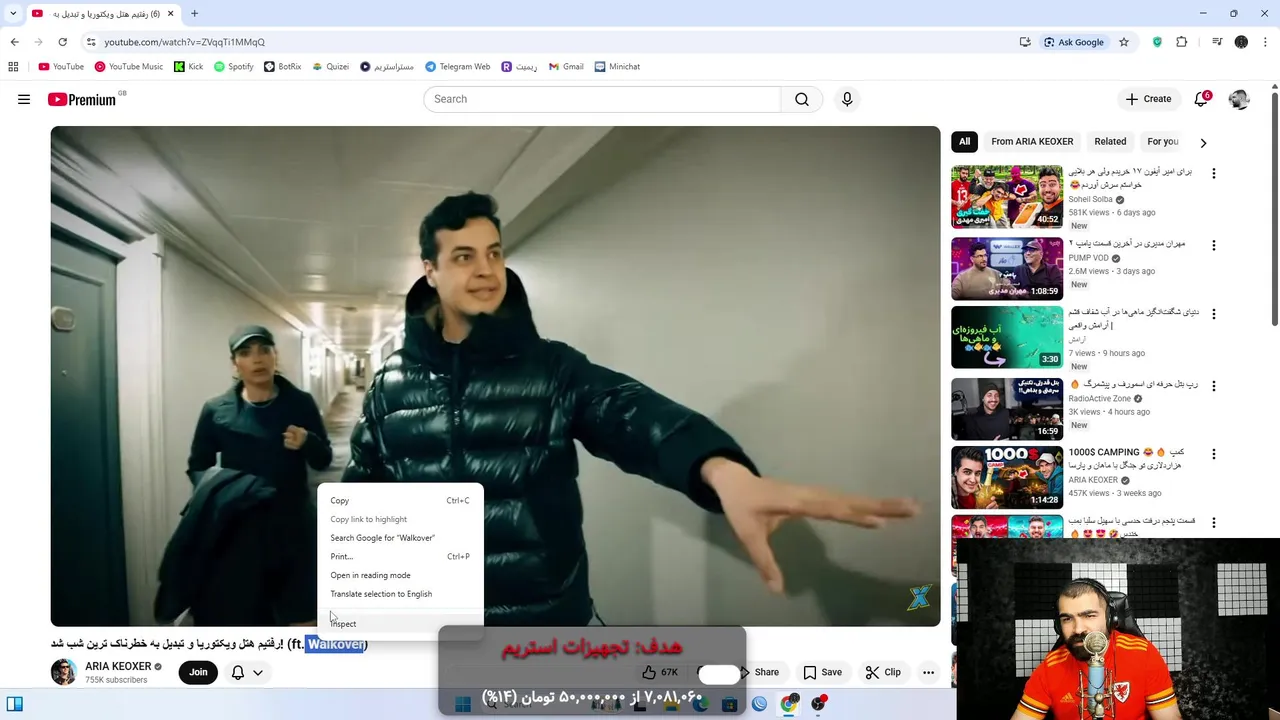The height and width of the screenshot is (720, 1280).
Task: Choose Translate selection to English
Action: (400, 594)
